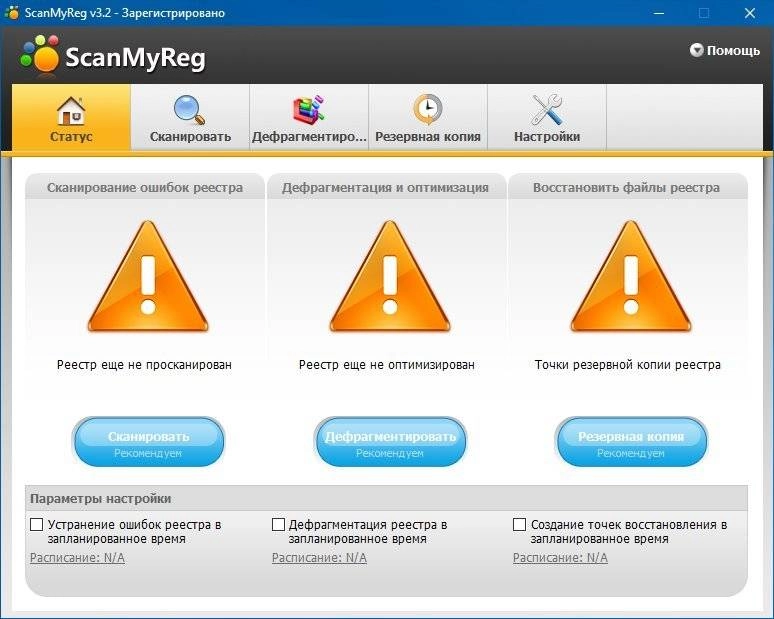Open the Помощь dropdown arrow

[696, 50]
